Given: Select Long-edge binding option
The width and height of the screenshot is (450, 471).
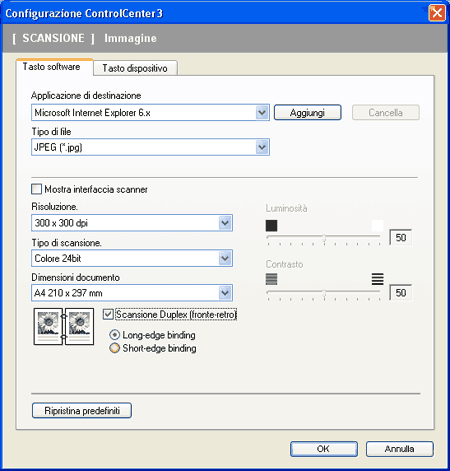Looking at the screenshot, I should click(114, 335).
